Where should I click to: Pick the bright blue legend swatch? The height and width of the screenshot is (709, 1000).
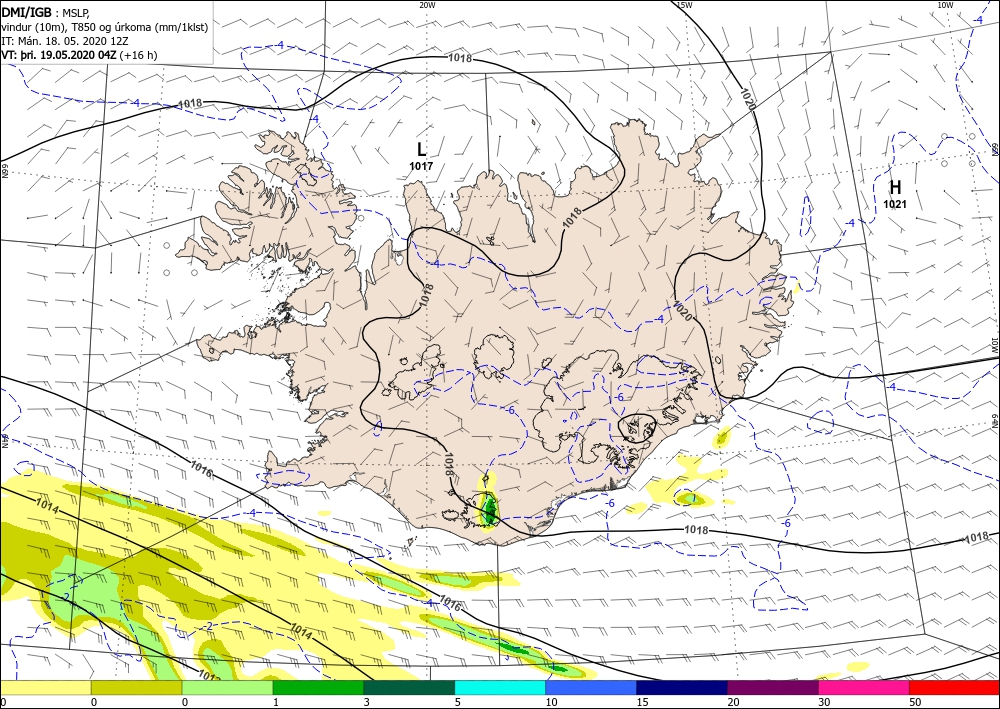pos(591,687)
